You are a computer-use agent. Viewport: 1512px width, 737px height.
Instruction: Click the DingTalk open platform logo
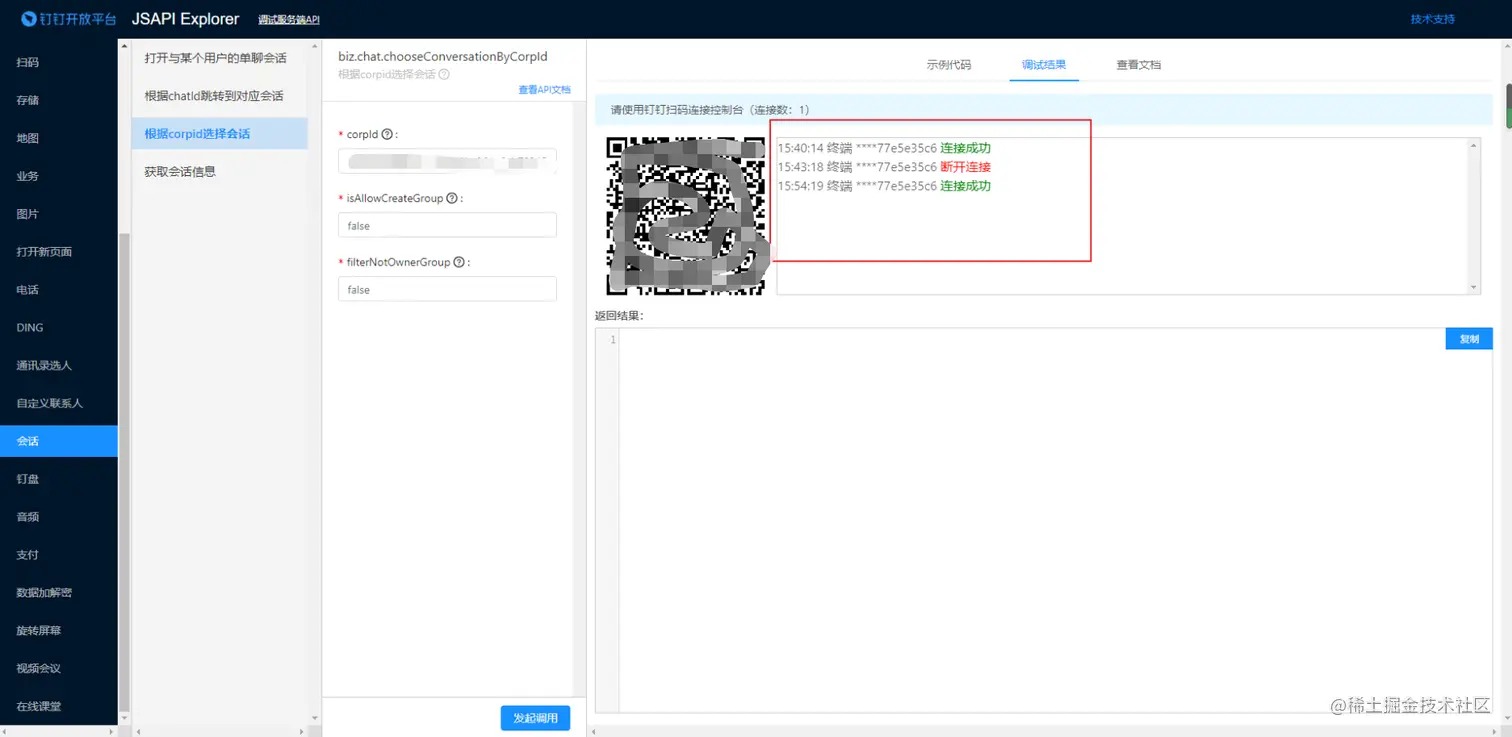[68, 19]
